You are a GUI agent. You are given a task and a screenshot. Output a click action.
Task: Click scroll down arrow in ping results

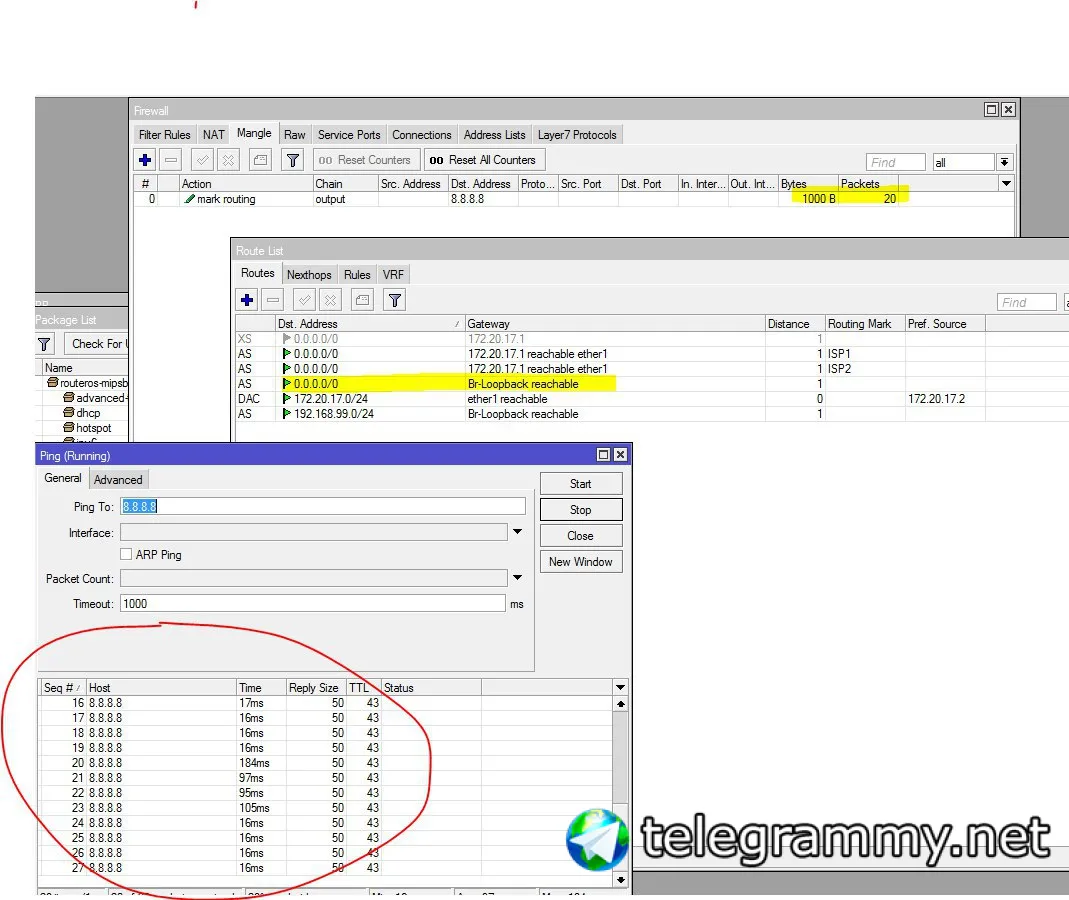click(620, 880)
